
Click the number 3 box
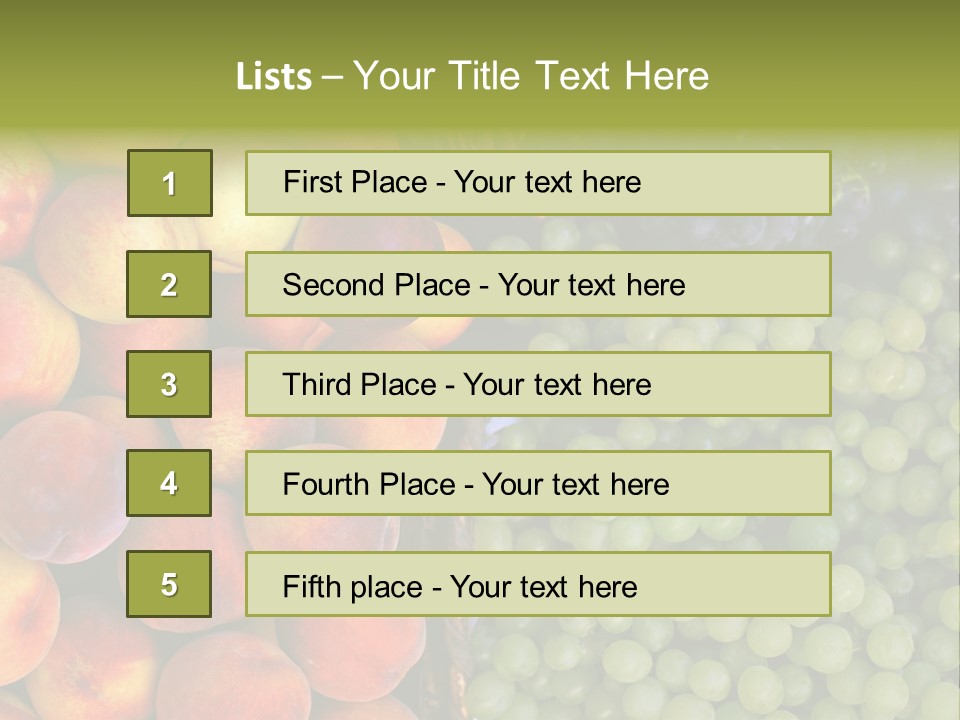[x=169, y=384]
